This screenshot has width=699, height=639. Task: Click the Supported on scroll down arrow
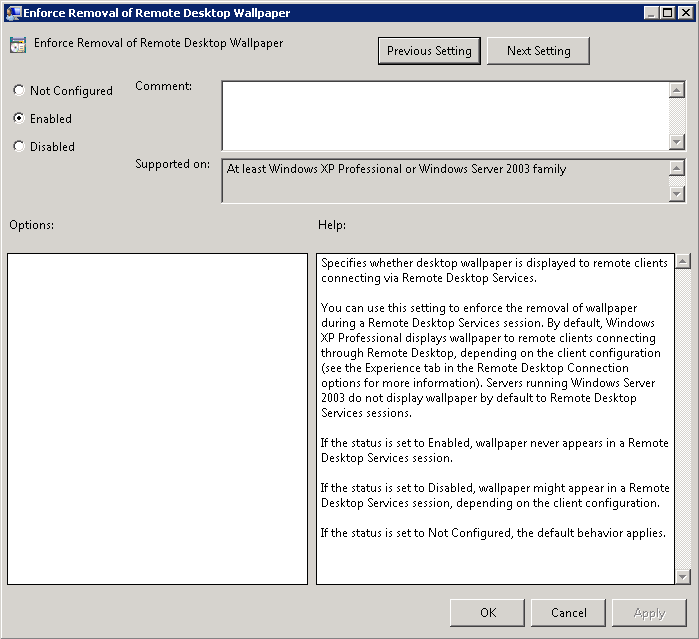pyautogui.click(x=677, y=194)
